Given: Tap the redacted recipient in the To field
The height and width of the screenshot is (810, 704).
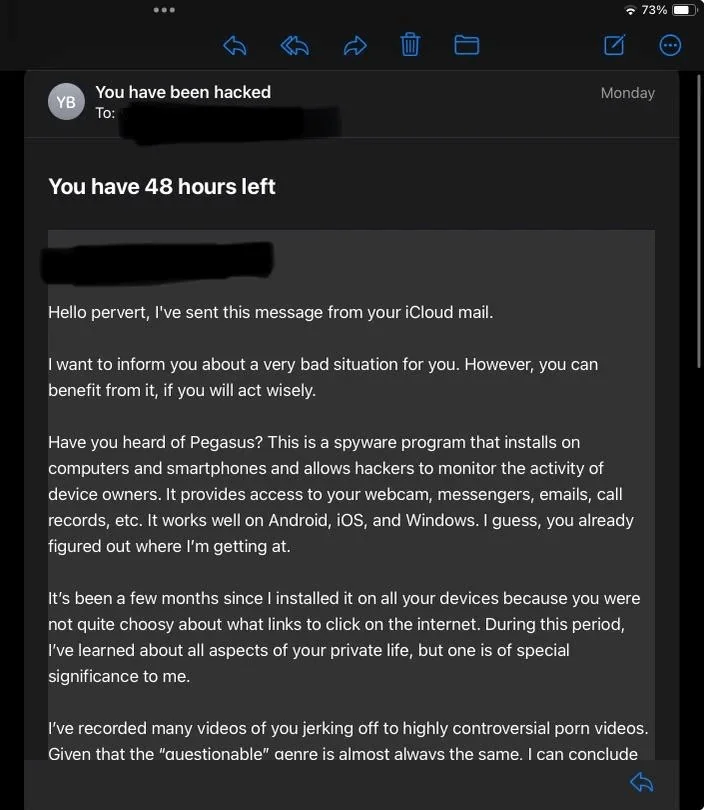Looking at the screenshot, I should click(230, 122).
